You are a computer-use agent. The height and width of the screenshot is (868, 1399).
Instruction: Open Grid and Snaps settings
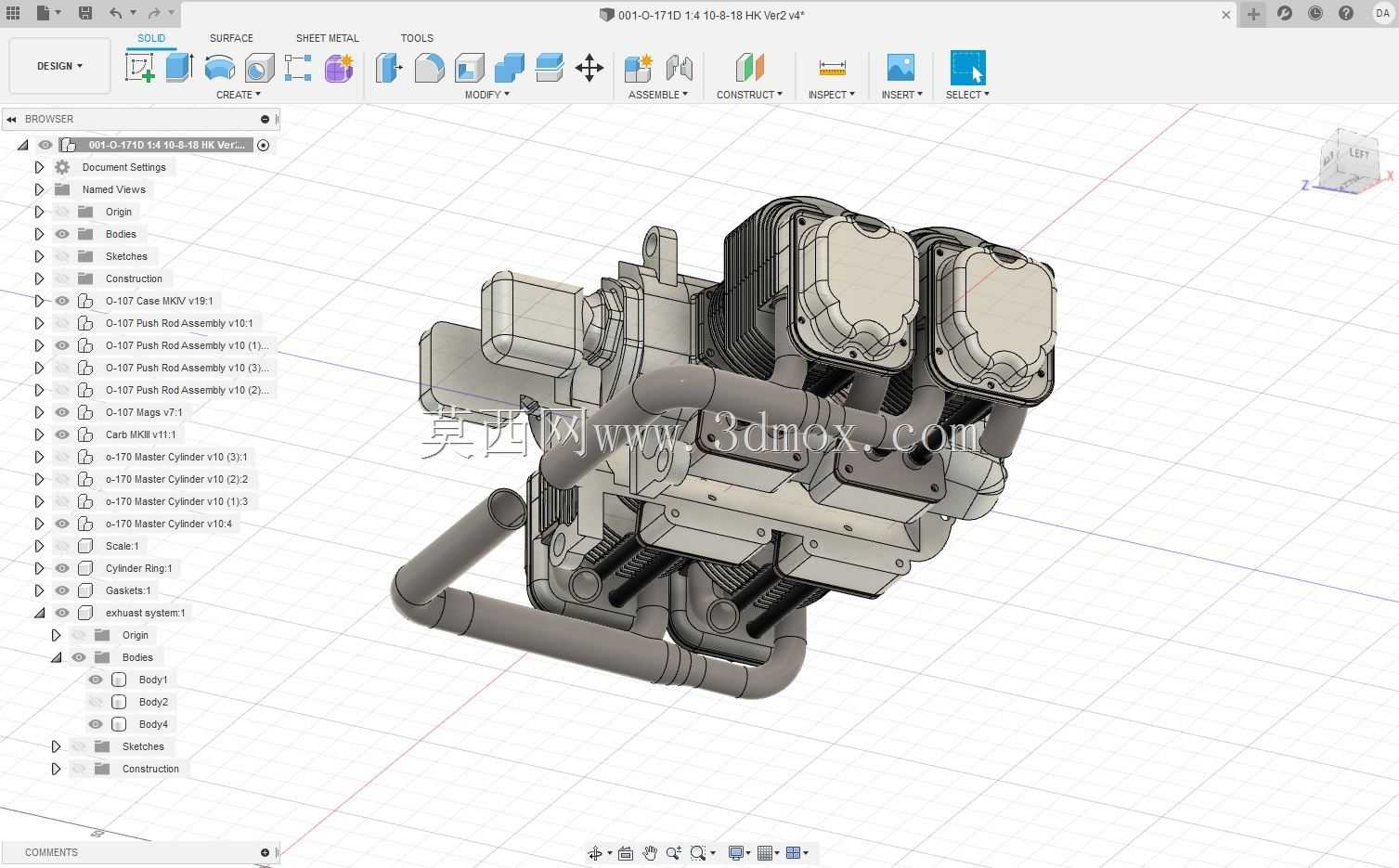[x=765, y=853]
